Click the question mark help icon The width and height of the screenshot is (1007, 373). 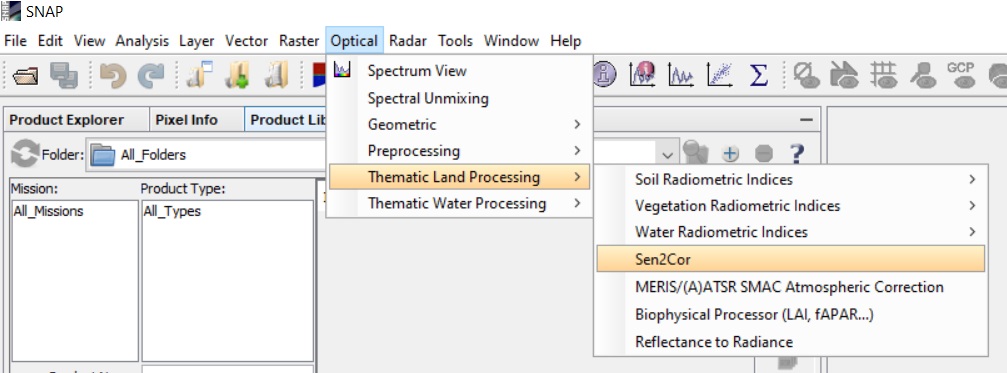click(x=797, y=154)
